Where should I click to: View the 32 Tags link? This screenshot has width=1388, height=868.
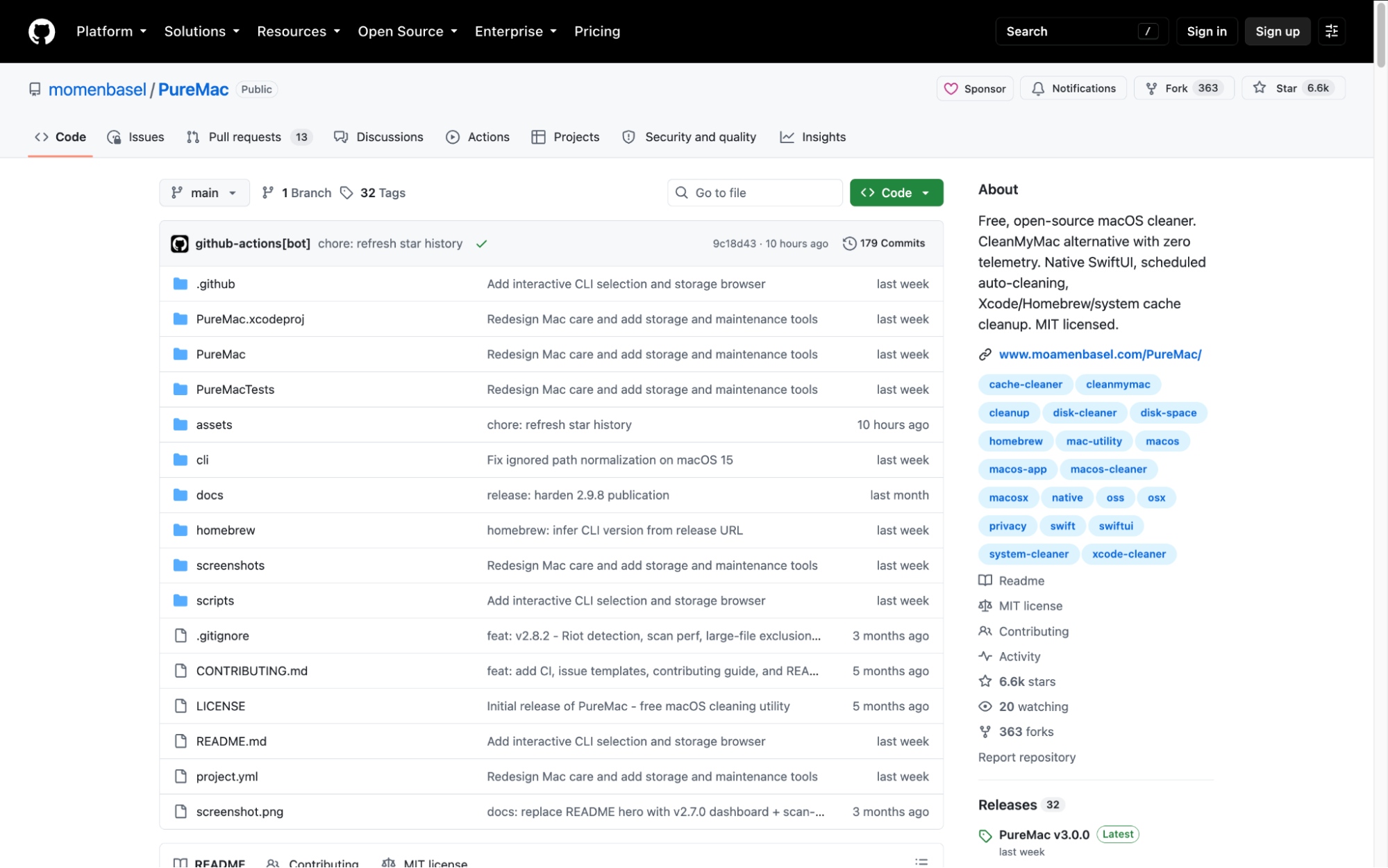[373, 193]
